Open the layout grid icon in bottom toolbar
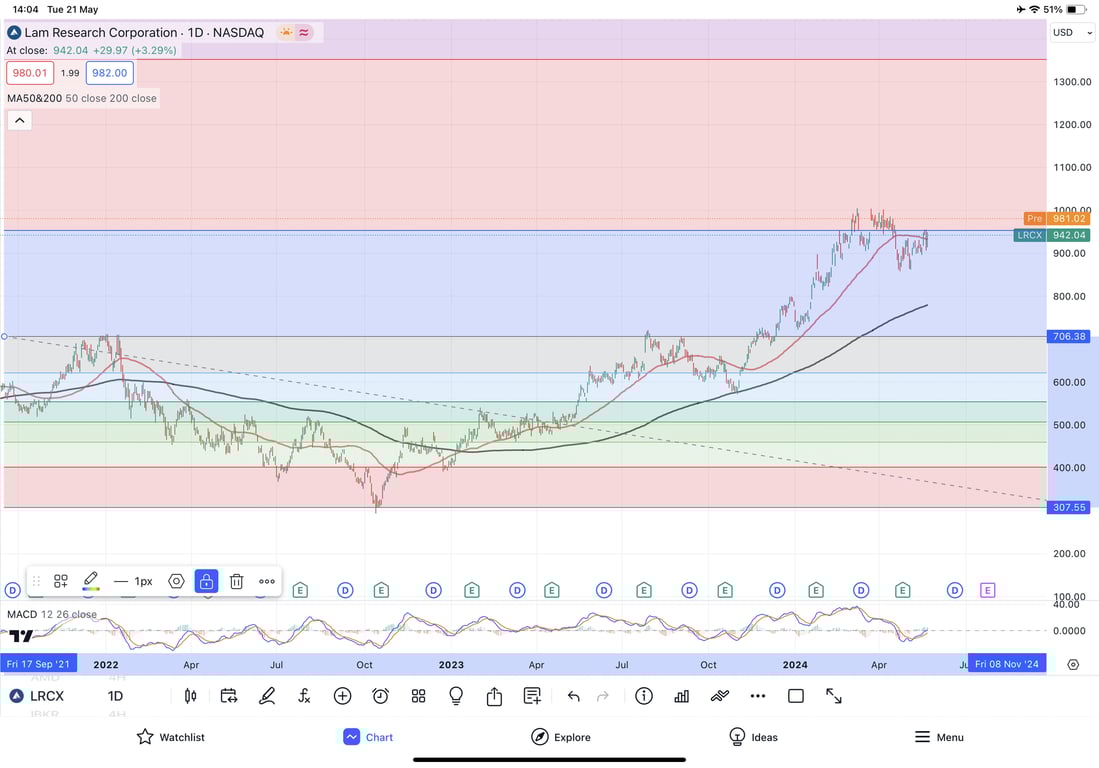This screenshot has width=1099, height=768. (418, 696)
